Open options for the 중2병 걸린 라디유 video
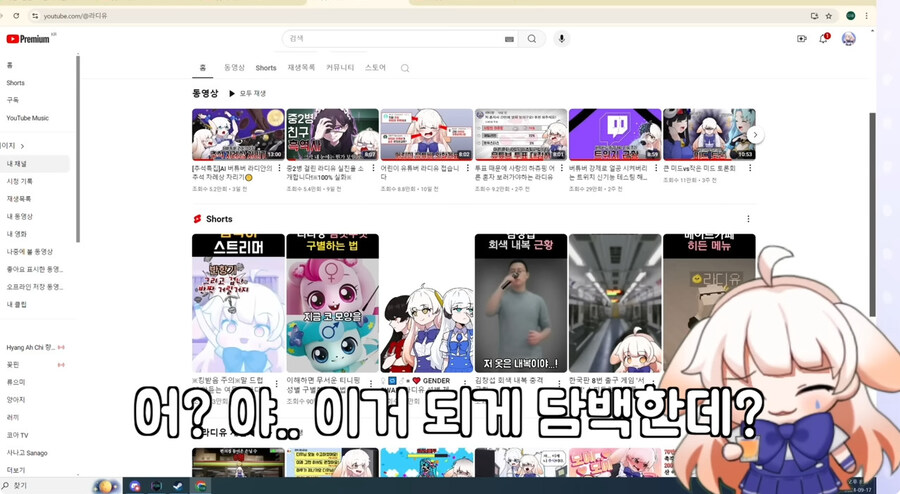The height and width of the screenshot is (494, 900). click(374, 168)
